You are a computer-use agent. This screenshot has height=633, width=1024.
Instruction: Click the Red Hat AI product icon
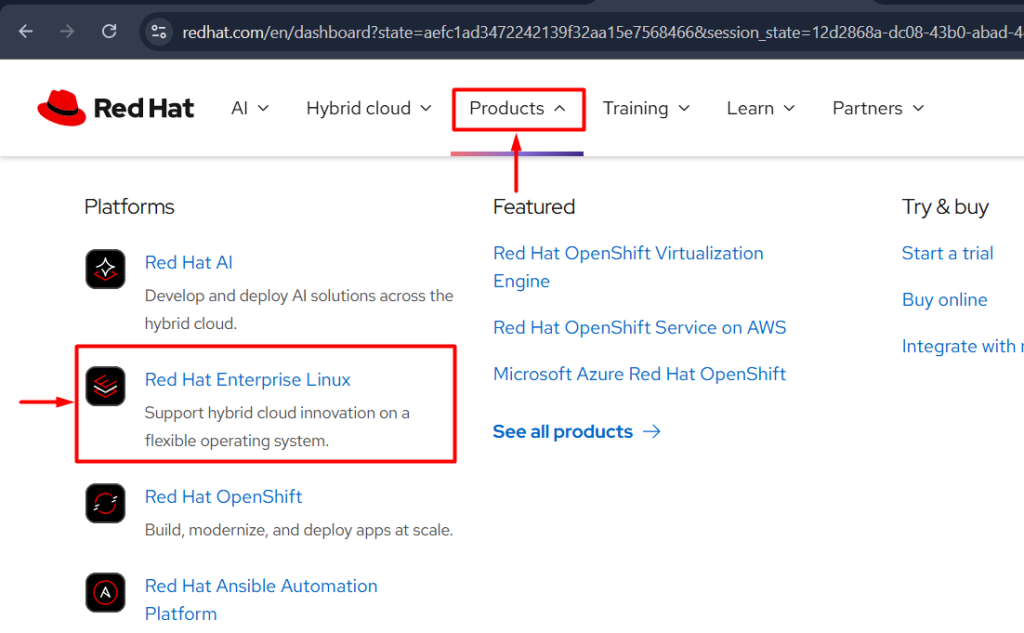[105, 269]
